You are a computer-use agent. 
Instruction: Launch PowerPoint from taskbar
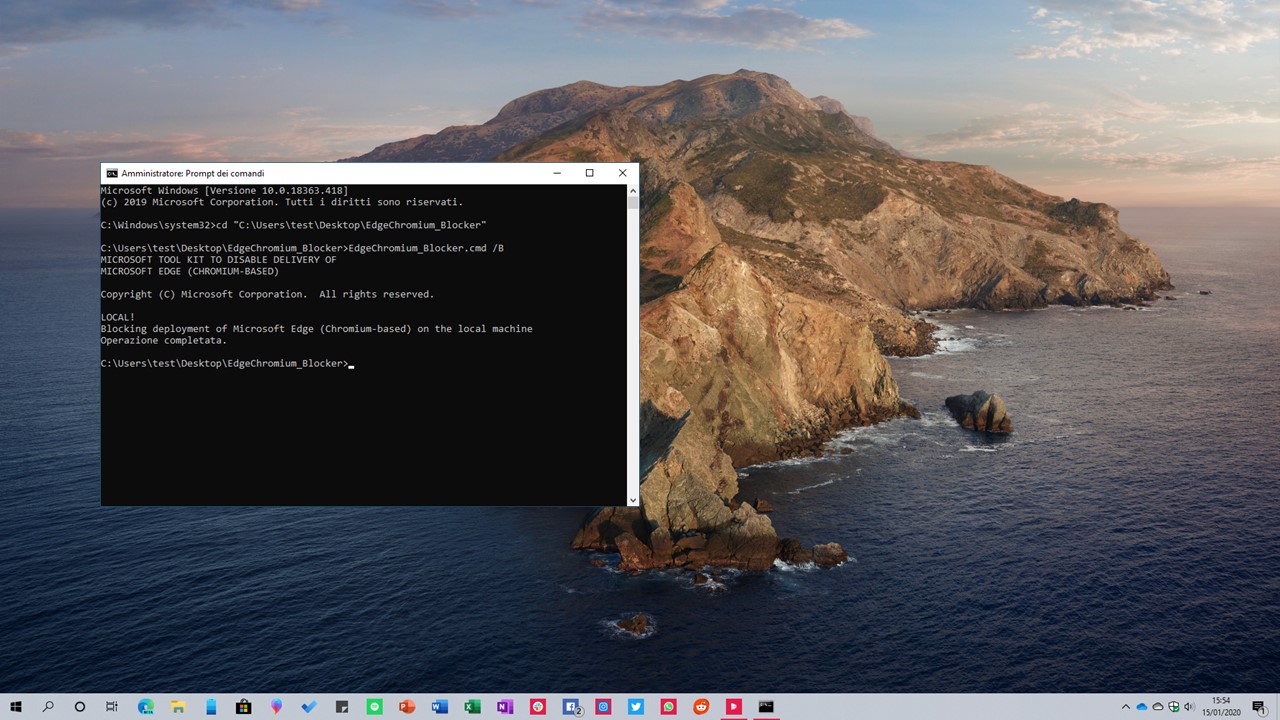coord(407,706)
